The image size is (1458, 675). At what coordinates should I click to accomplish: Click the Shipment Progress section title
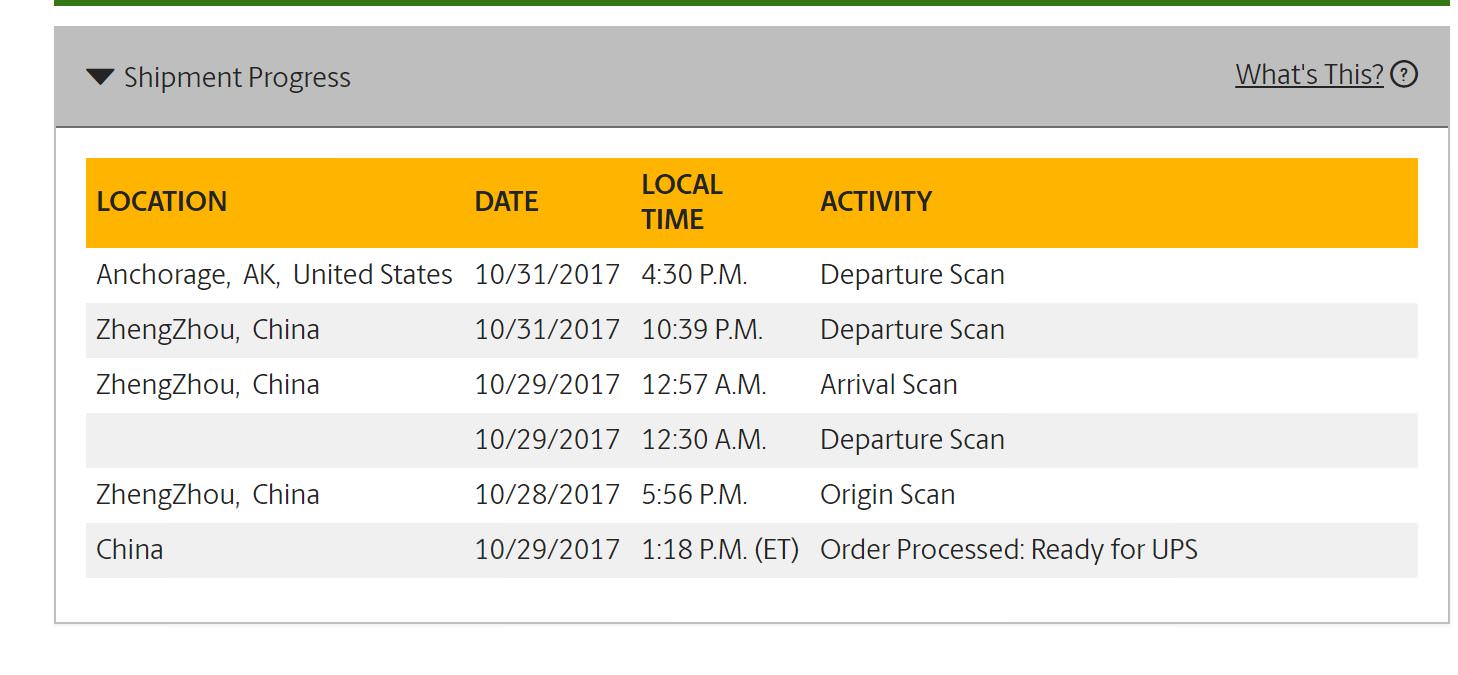coord(237,78)
